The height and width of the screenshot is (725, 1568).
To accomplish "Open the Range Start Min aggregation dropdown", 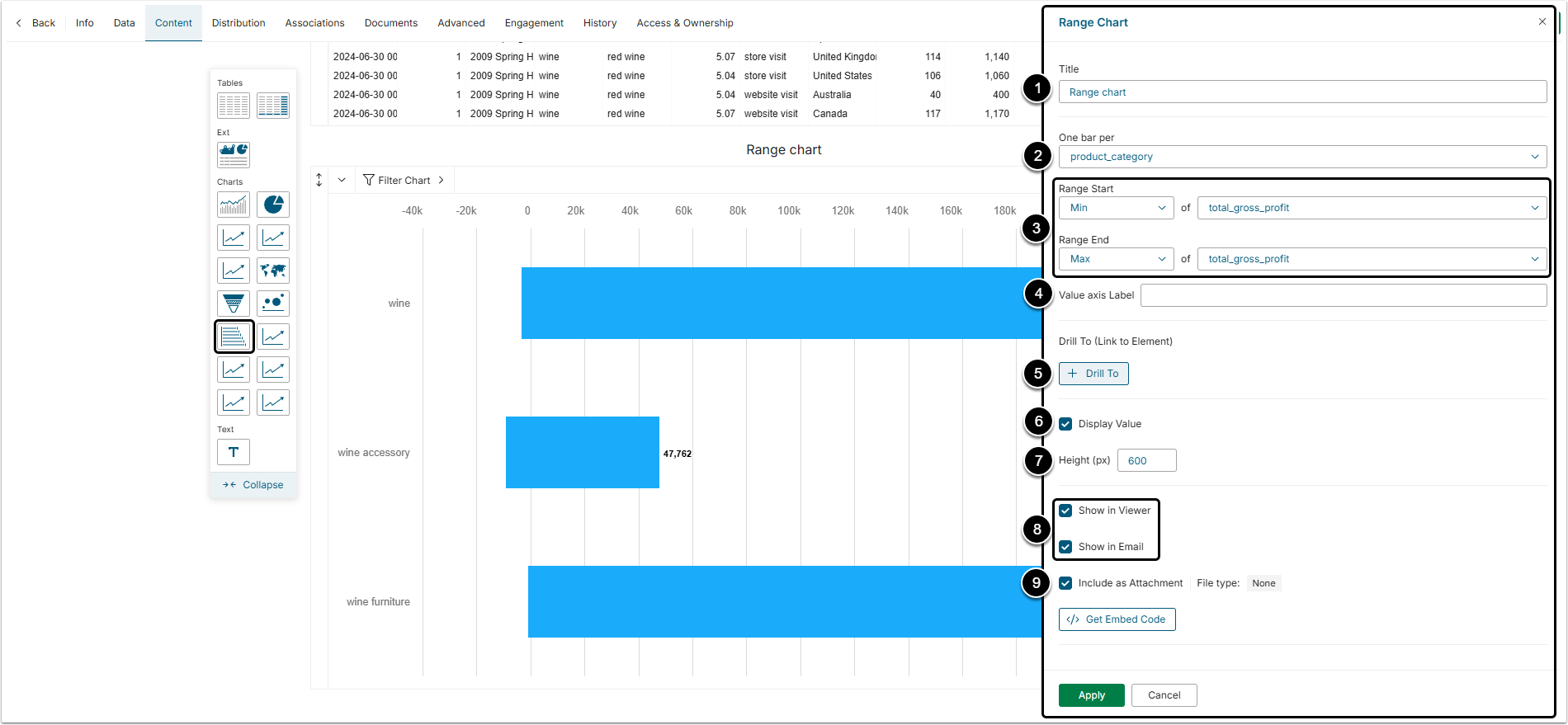I will 1116,208.
